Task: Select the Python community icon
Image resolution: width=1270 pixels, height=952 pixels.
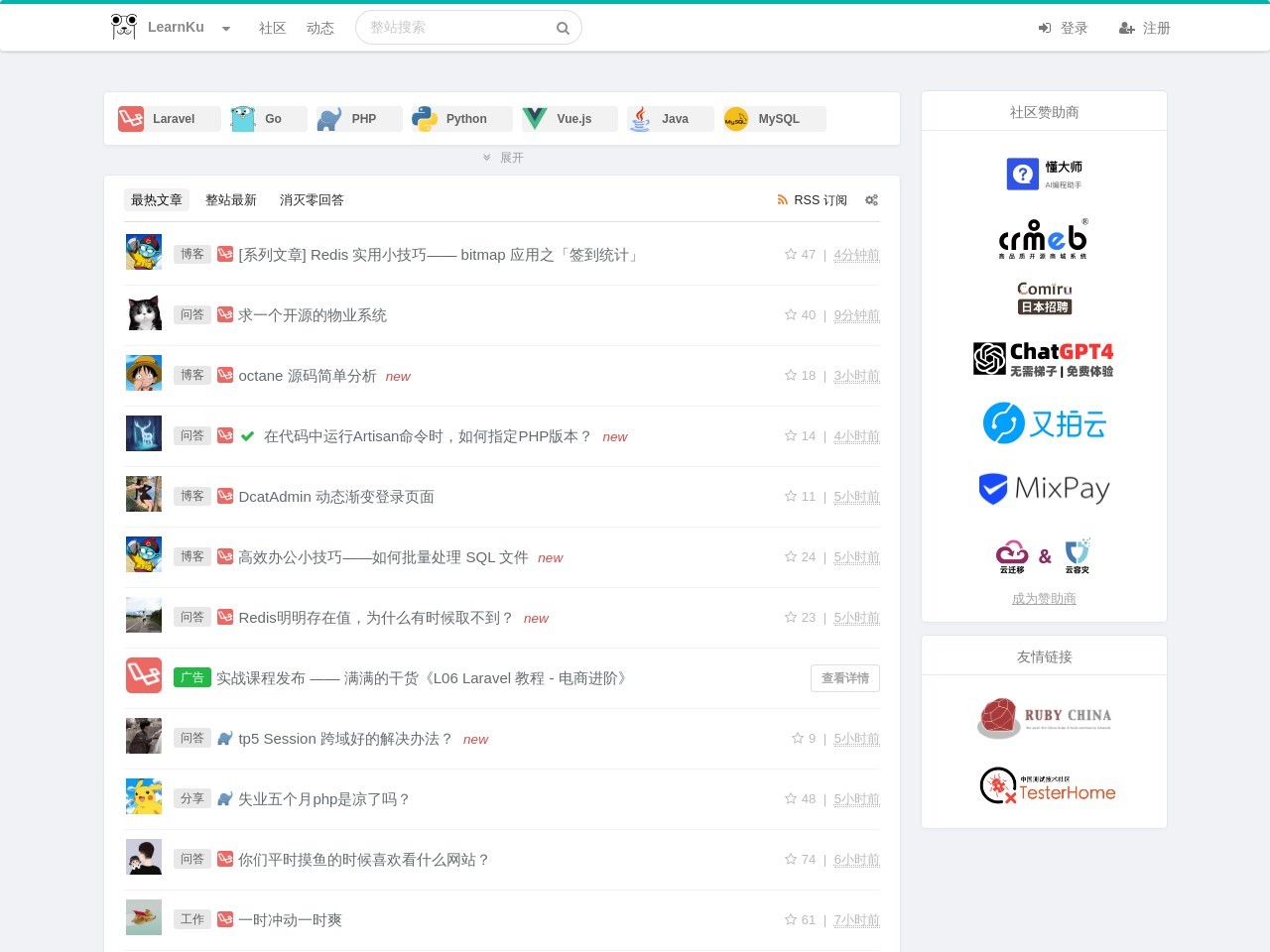Action: 425,118
